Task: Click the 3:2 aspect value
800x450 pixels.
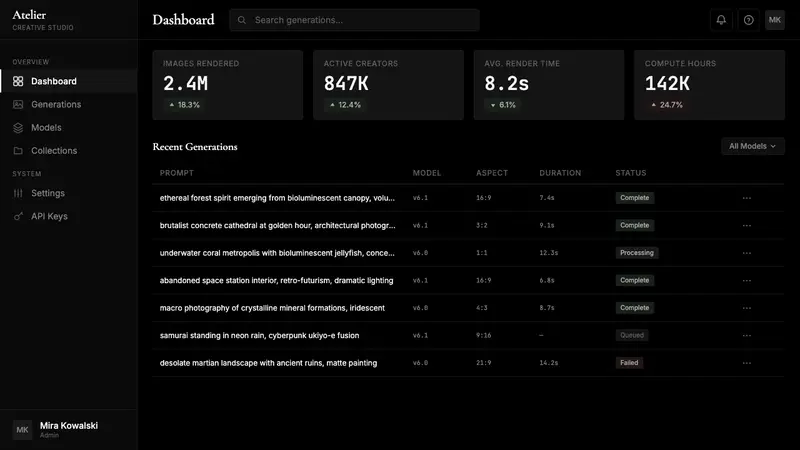Action: point(482,226)
